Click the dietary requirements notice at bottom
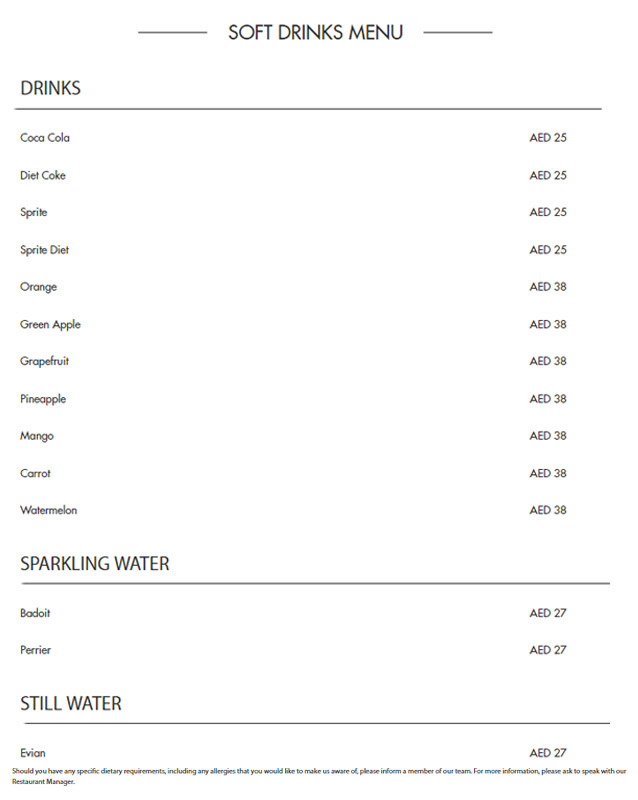The image size is (638, 800). click(x=319, y=776)
